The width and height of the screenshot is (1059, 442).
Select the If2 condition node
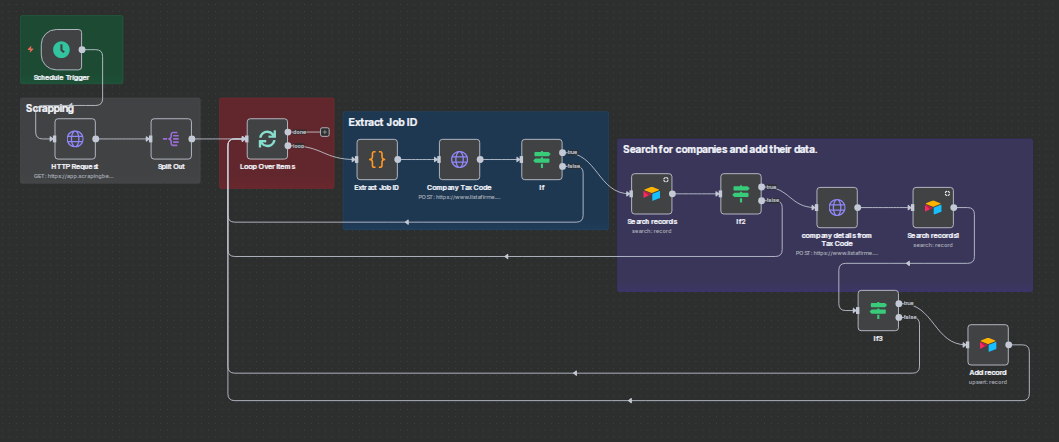[741, 193]
